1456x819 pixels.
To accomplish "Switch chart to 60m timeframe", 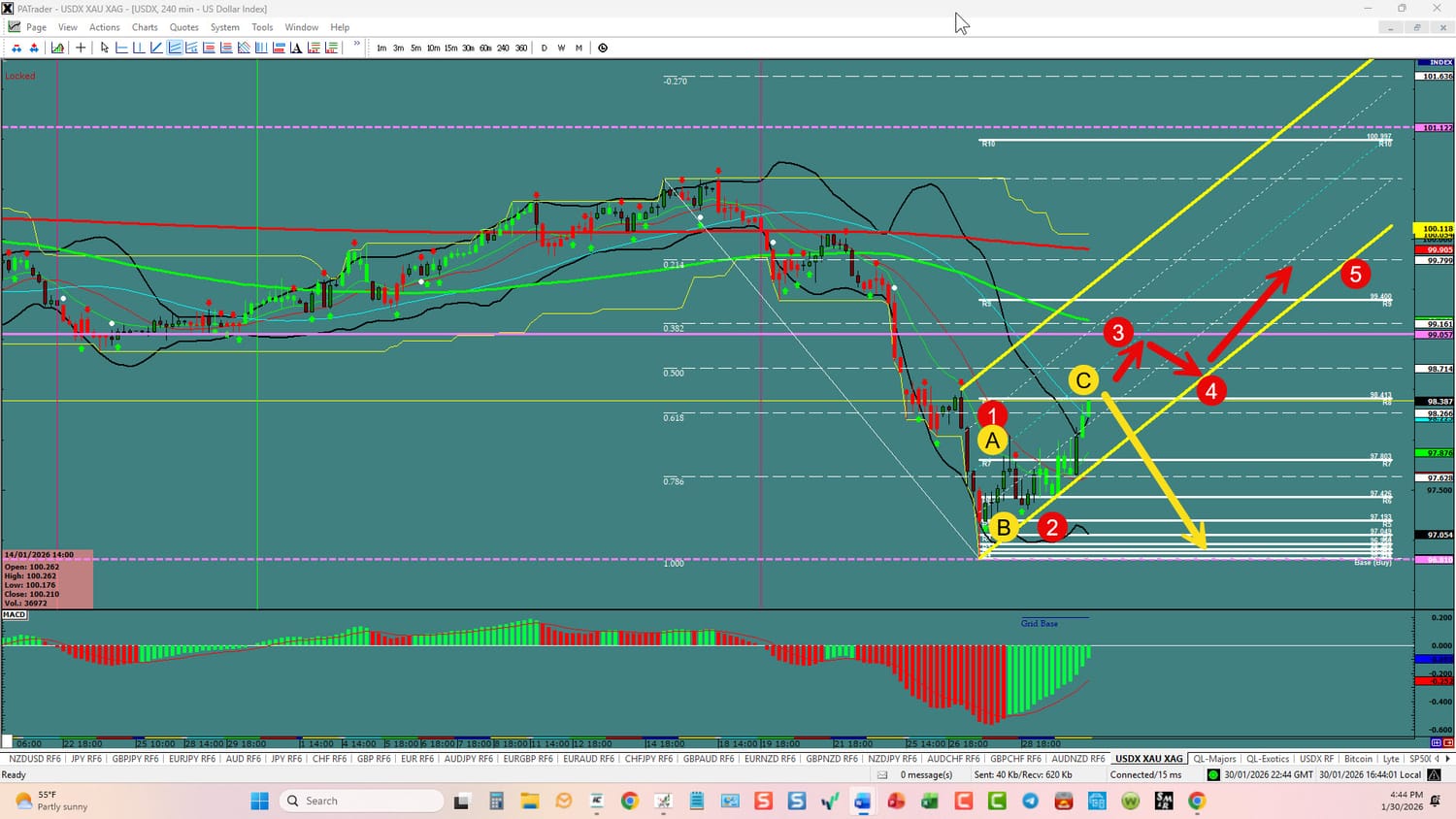I will click(486, 48).
